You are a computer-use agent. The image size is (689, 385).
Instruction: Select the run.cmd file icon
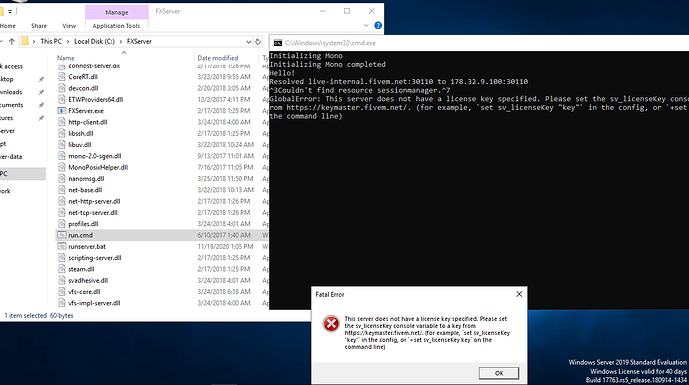(62, 235)
